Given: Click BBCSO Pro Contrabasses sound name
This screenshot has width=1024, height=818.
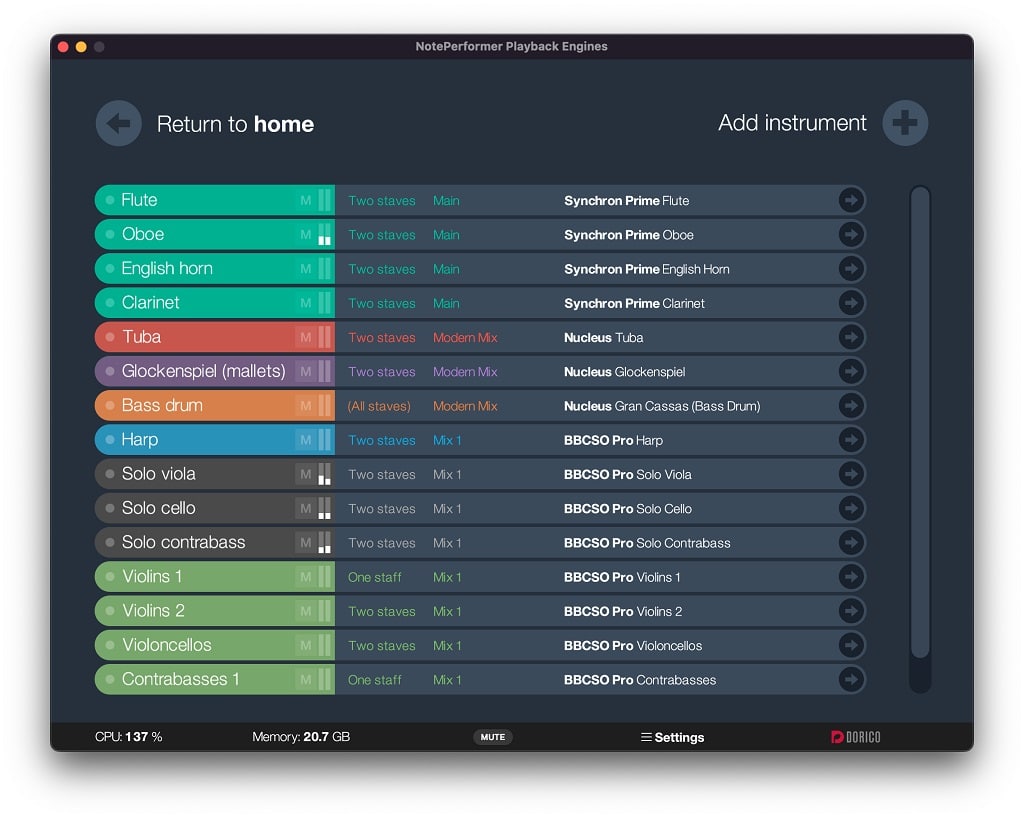Looking at the screenshot, I should coord(640,680).
